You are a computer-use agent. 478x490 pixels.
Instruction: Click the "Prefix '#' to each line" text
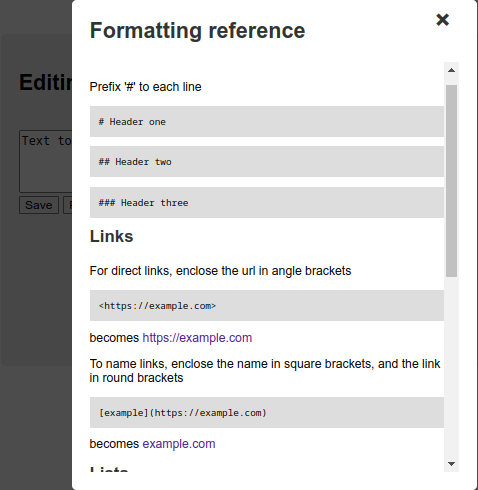point(146,87)
